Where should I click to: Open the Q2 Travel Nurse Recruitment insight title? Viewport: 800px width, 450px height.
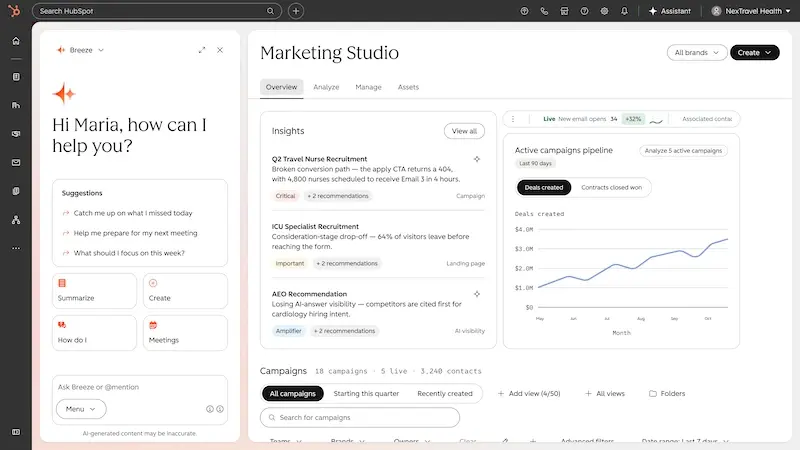(319, 159)
